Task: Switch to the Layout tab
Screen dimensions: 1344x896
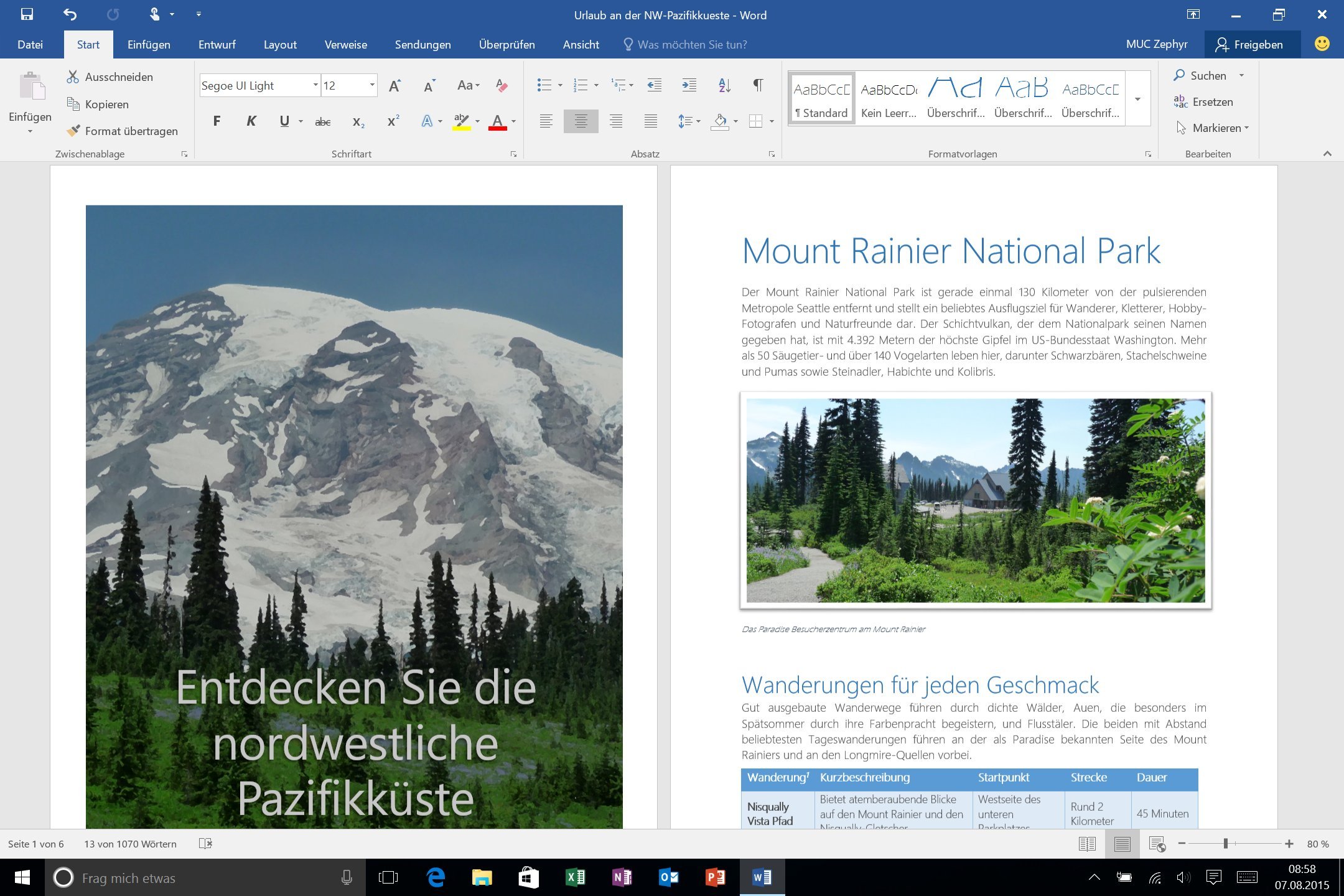Action: tap(280, 44)
